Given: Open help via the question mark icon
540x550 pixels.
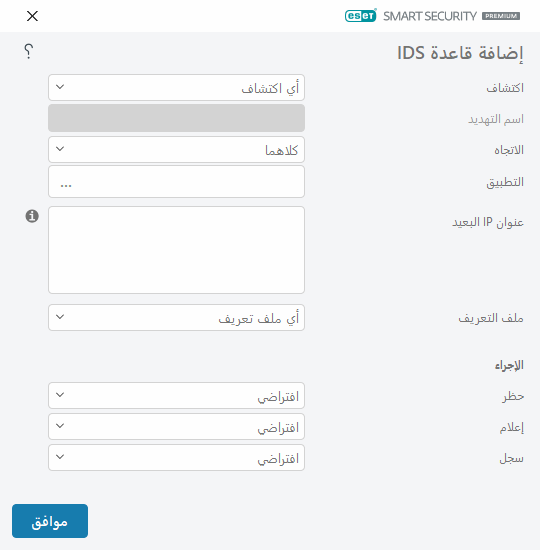Looking at the screenshot, I should (29, 51).
